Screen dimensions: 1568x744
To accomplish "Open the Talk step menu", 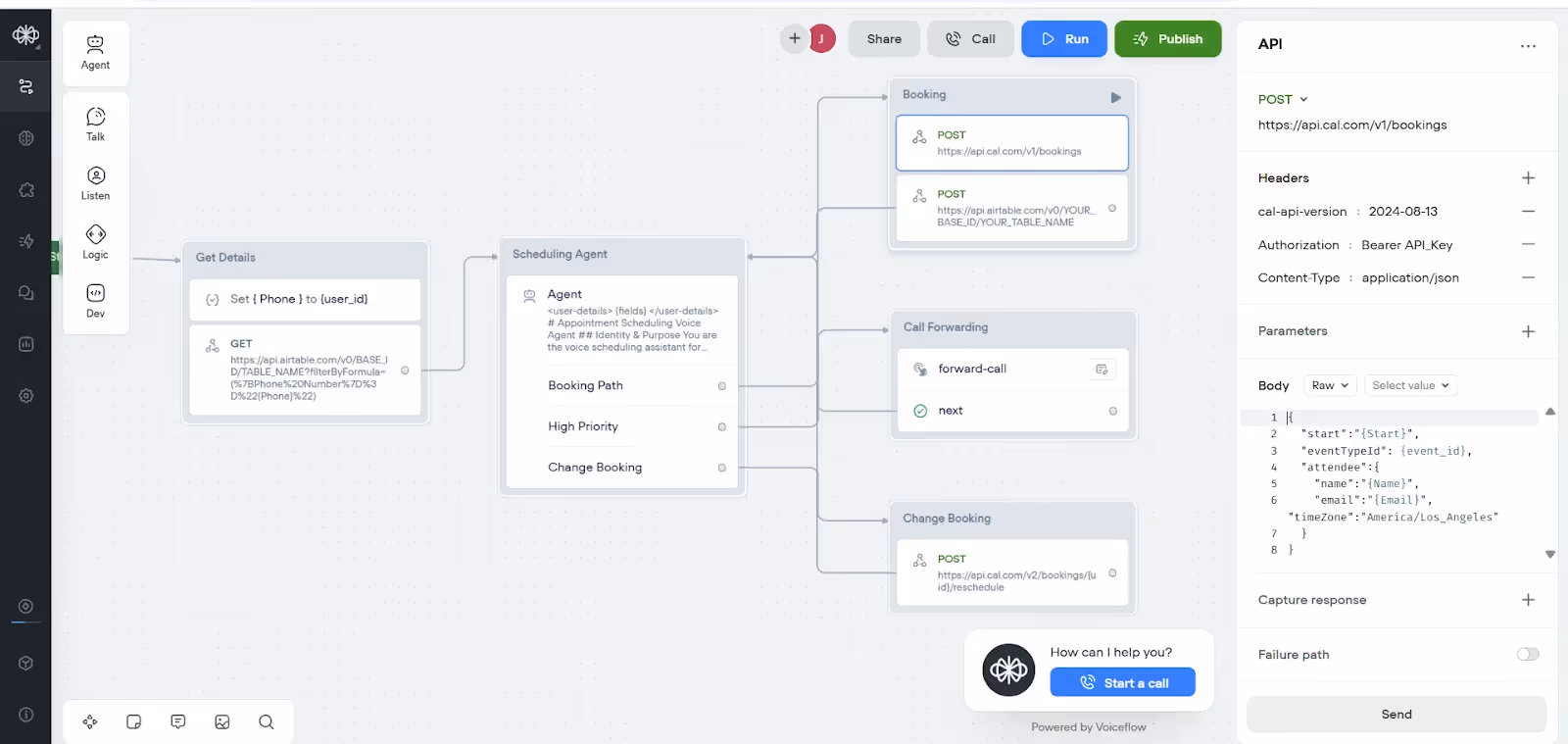I will pyautogui.click(x=95, y=124).
